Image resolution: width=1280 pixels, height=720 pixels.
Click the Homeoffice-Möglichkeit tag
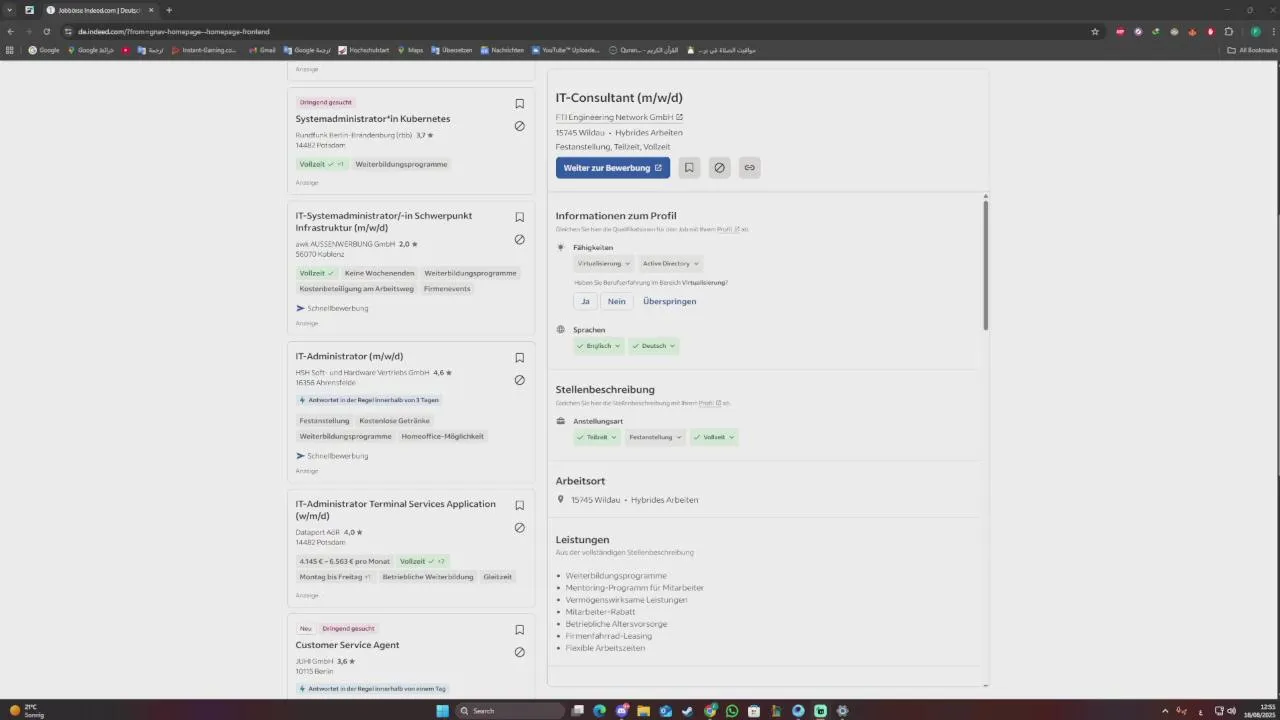(x=442, y=436)
